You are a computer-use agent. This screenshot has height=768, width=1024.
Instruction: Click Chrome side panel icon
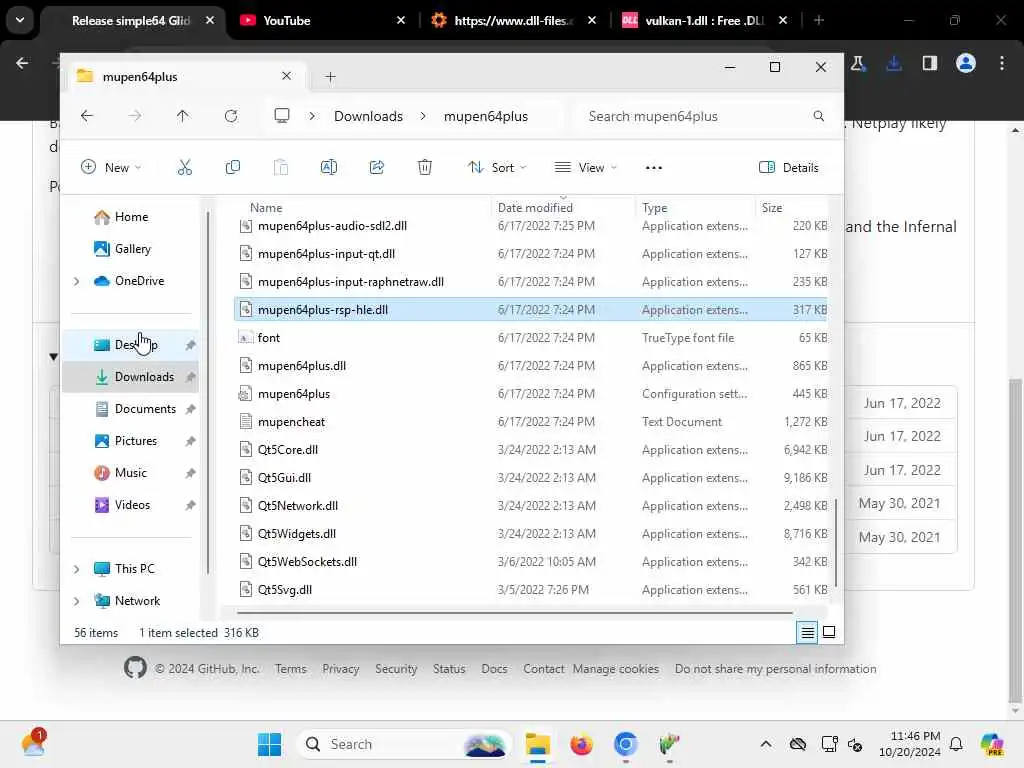pyautogui.click(x=929, y=63)
